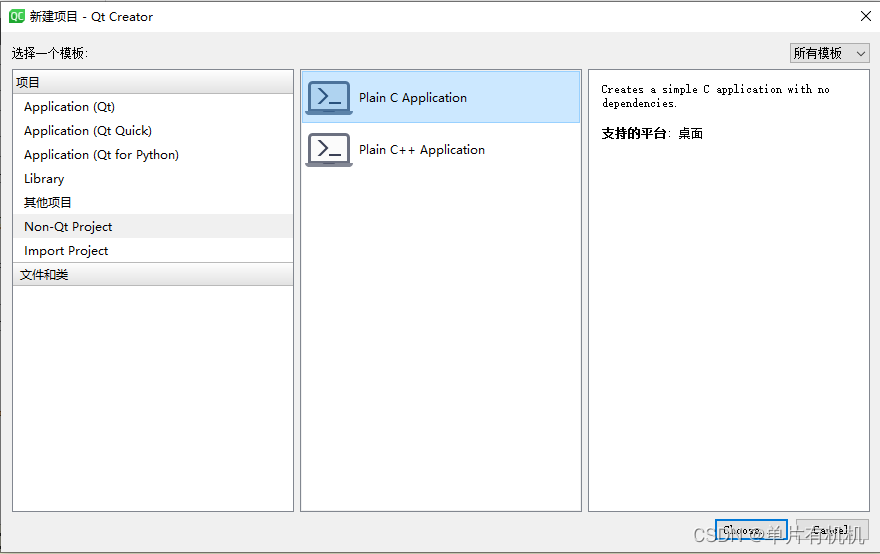Click the 项目 section header
The height and width of the screenshot is (554, 880).
pyautogui.click(x=153, y=82)
